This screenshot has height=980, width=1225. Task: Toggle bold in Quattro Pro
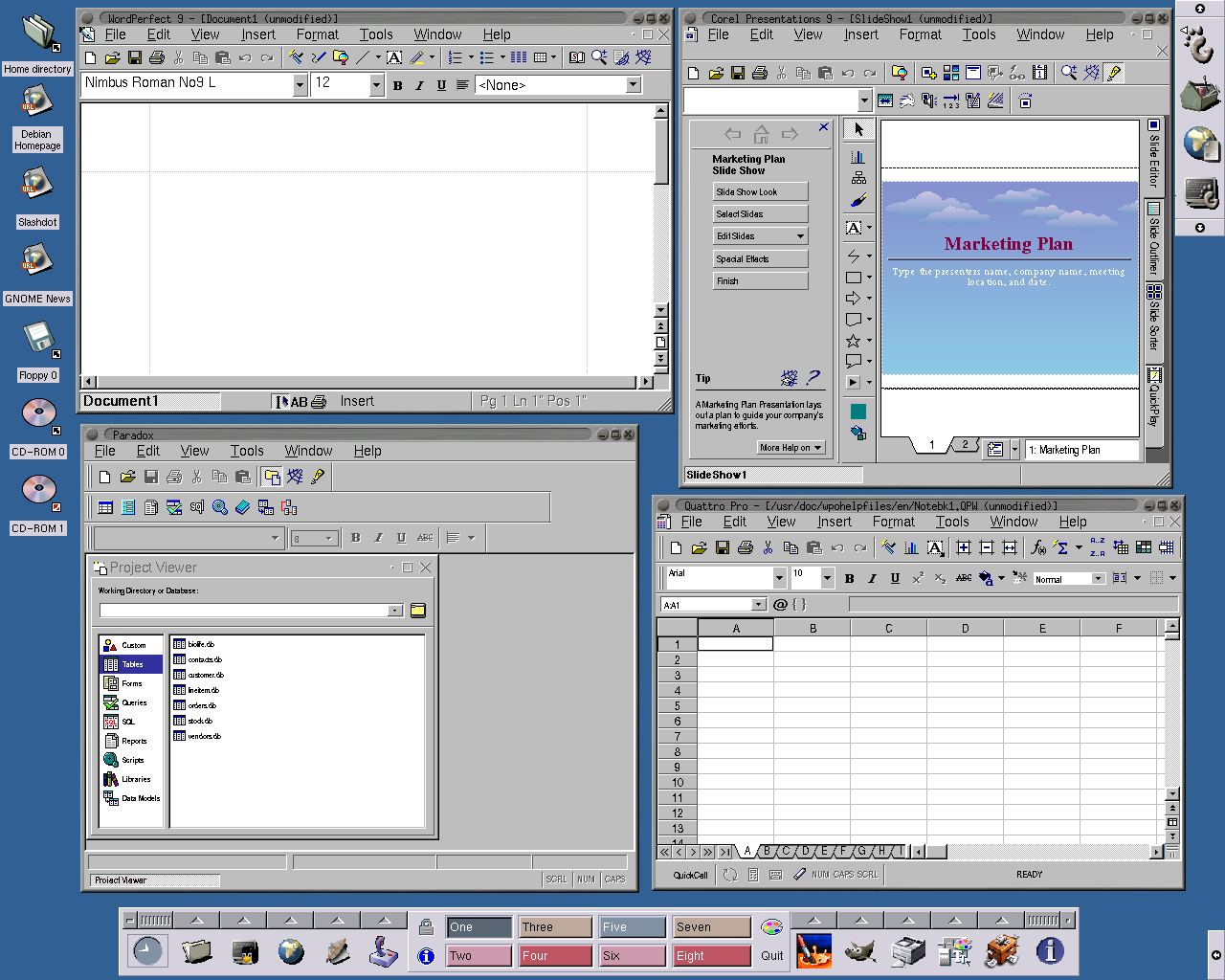(x=849, y=578)
